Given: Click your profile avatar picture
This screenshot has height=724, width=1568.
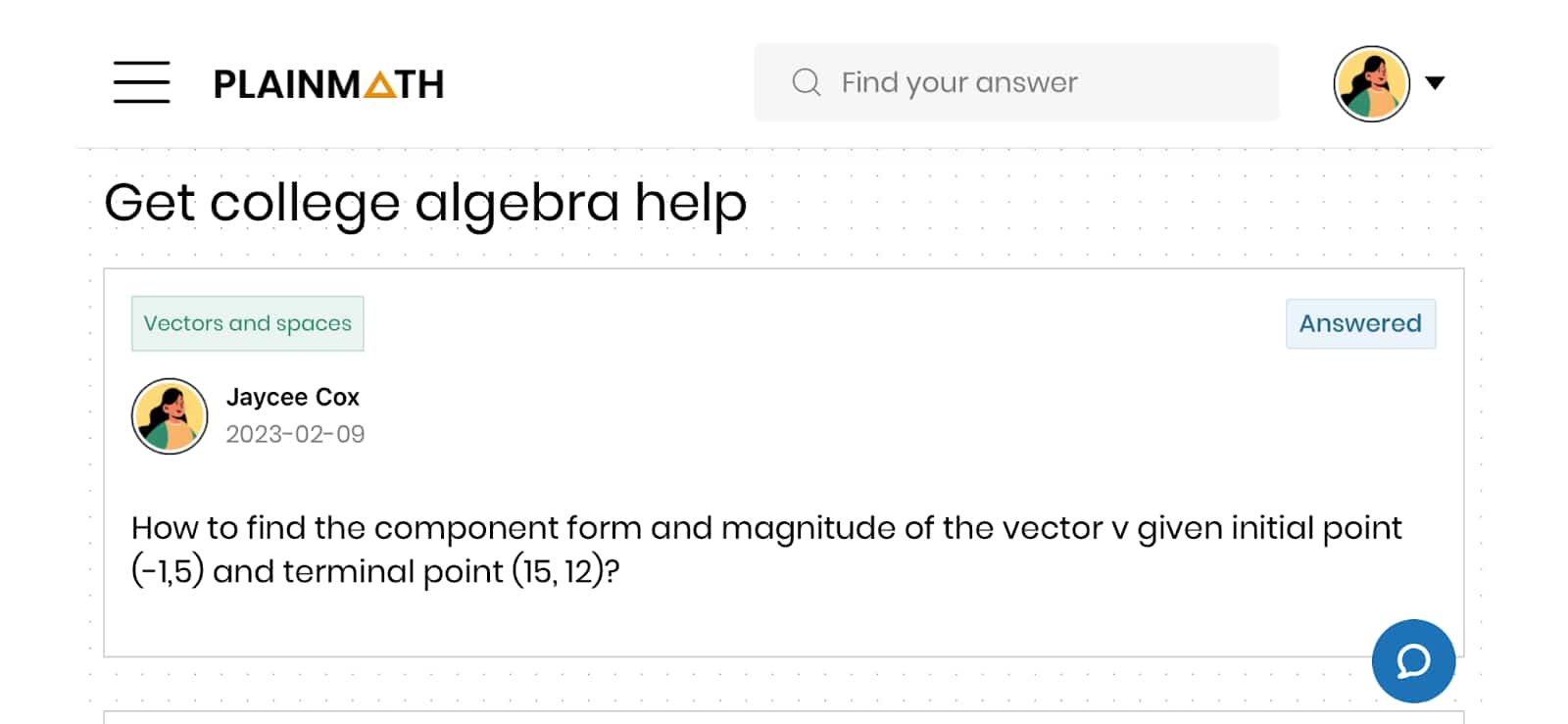Looking at the screenshot, I should tap(1372, 82).
